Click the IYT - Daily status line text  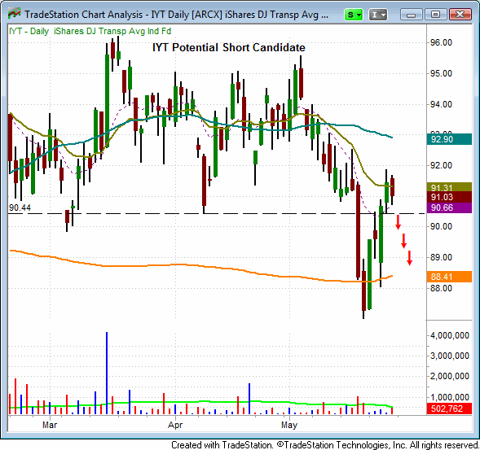click(29, 31)
